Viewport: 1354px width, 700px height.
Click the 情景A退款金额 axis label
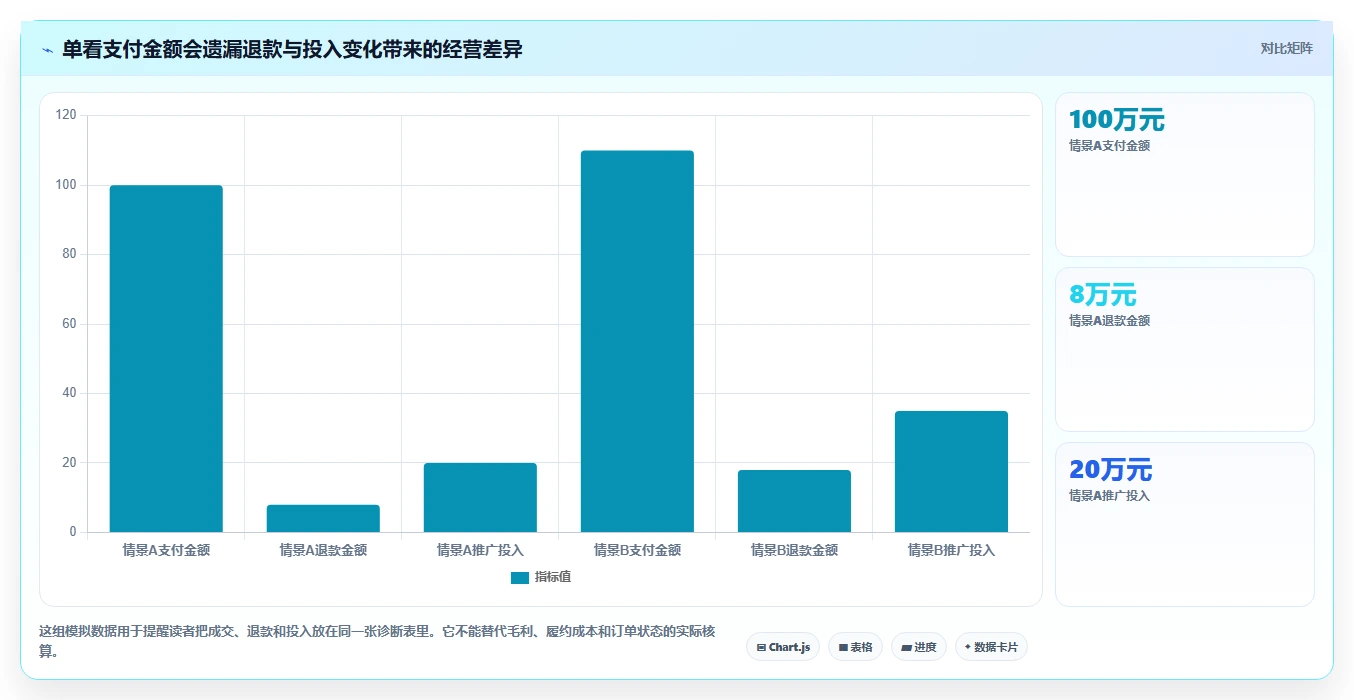(x=323, y=550)
